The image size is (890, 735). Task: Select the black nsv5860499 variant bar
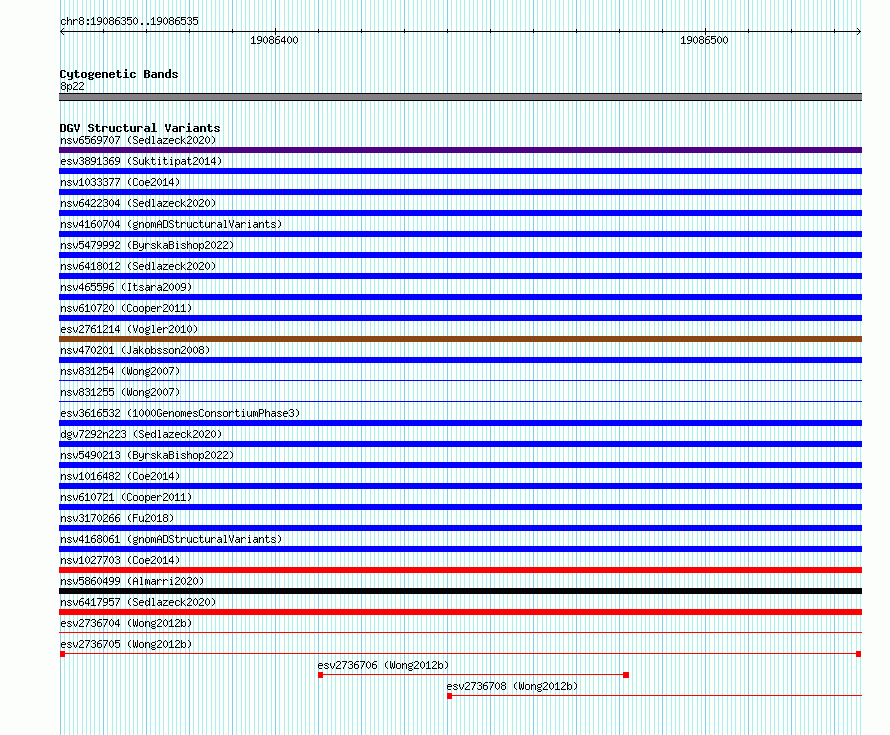pos(460,591)
